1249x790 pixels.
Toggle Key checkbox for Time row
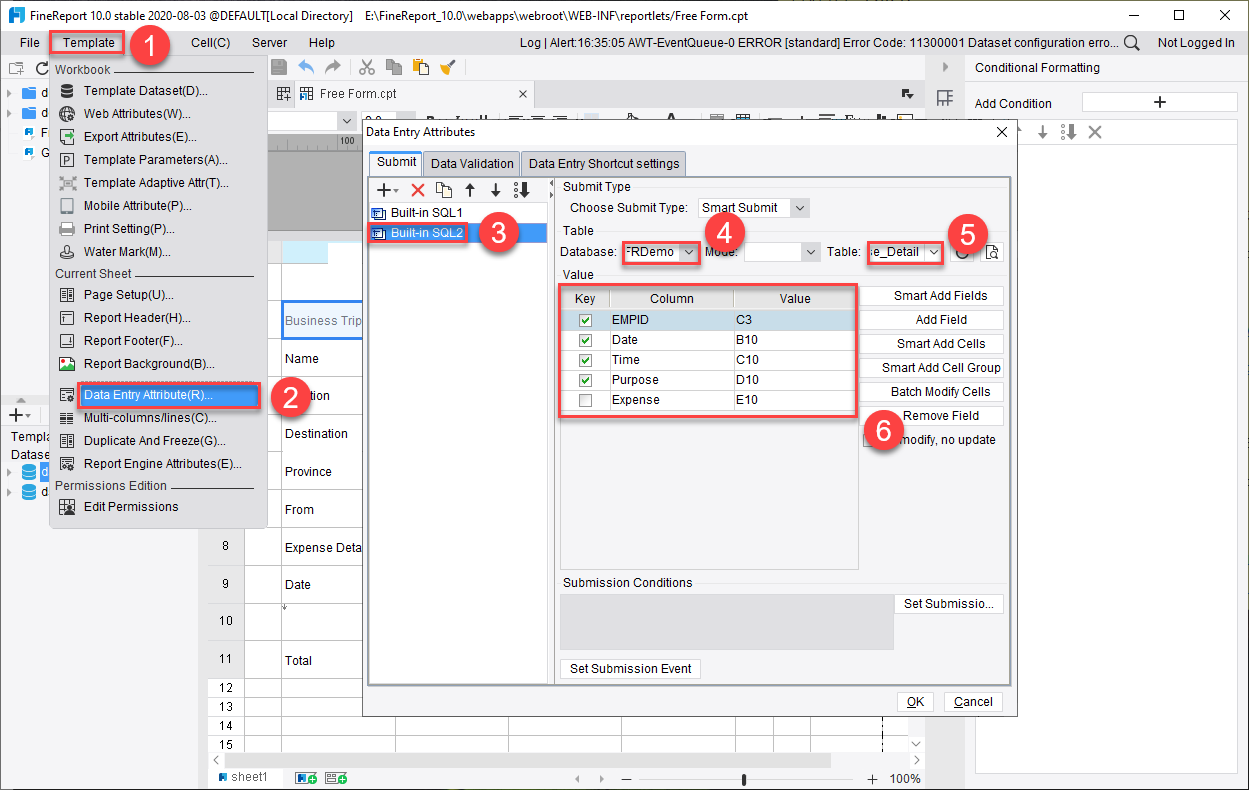pos(585,360)
